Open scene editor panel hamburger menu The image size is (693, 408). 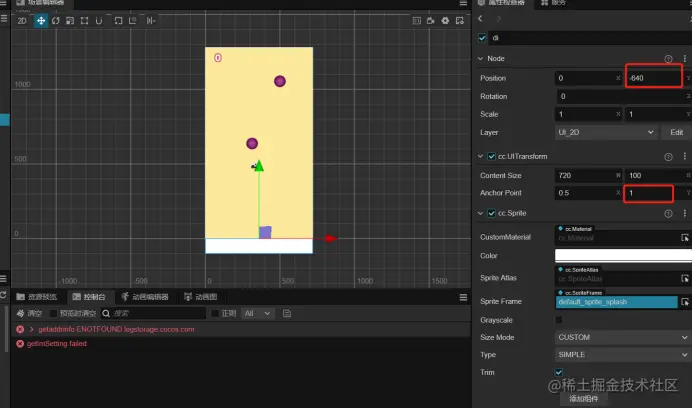[x=463, y=3]
